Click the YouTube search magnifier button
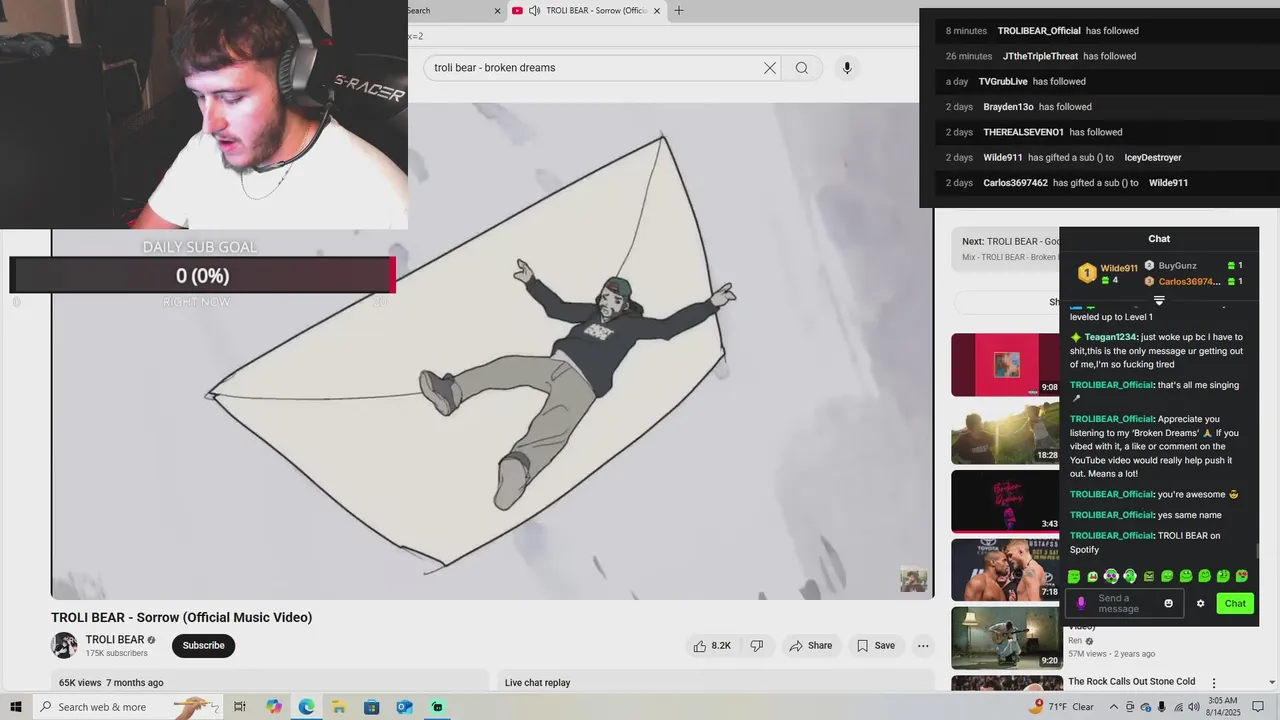Image resolution: width=1280 pixels, height=720 pixels. (x=802, y=68)
